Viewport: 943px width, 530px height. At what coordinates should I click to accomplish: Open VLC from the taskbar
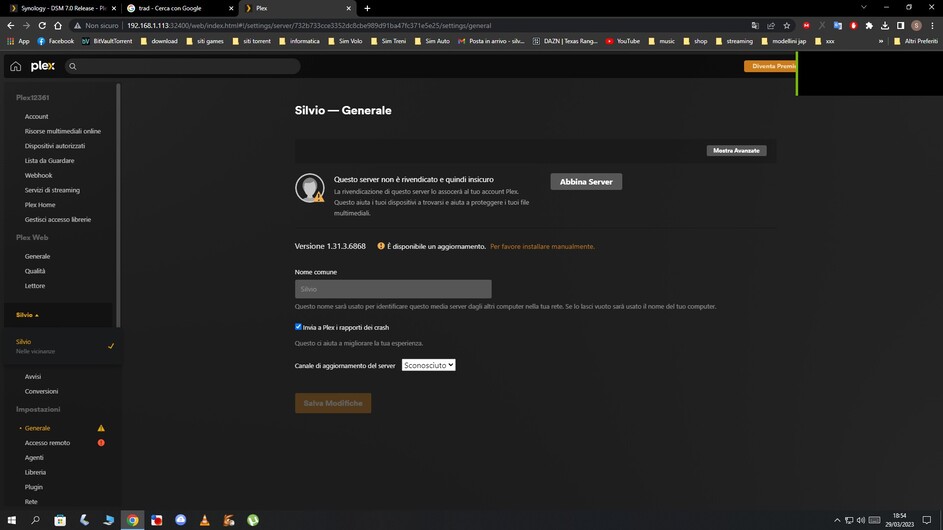pyautogui.click(x=204, y=520)
